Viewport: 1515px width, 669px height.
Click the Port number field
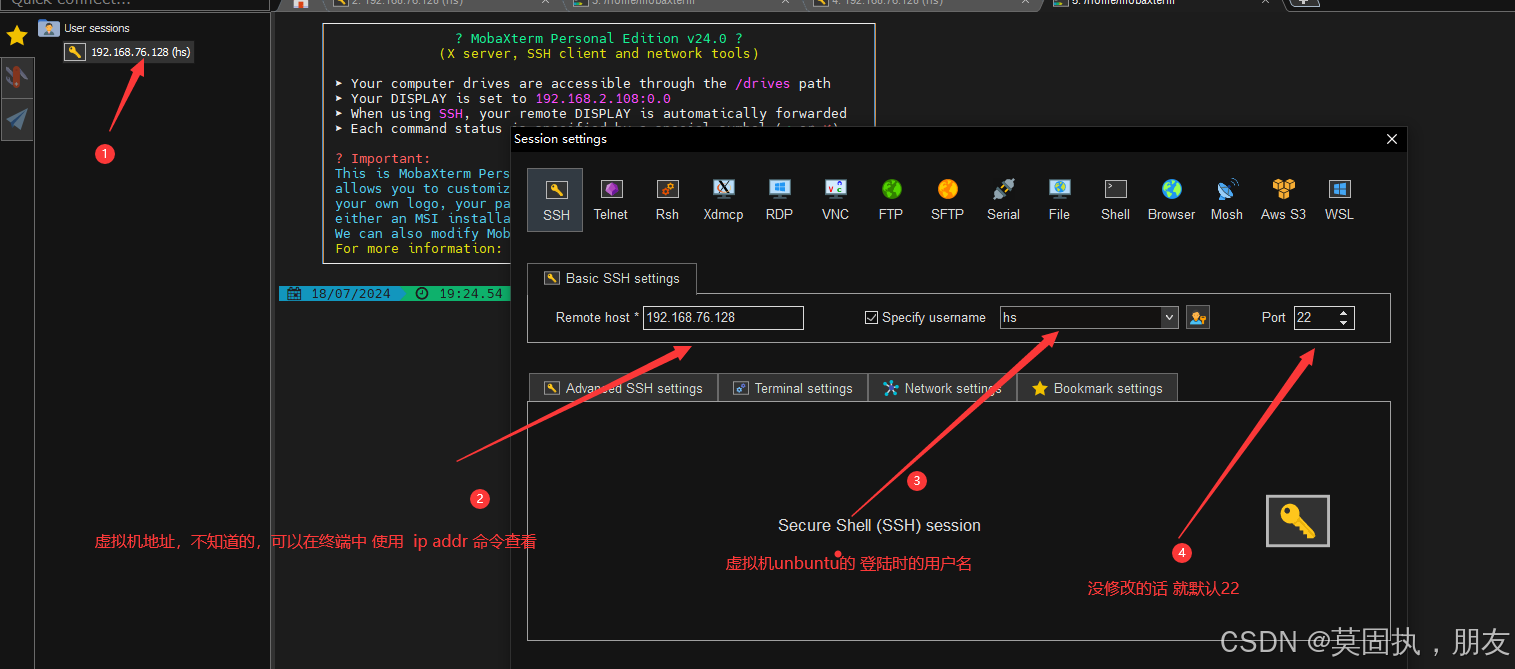pos(1315,317)
